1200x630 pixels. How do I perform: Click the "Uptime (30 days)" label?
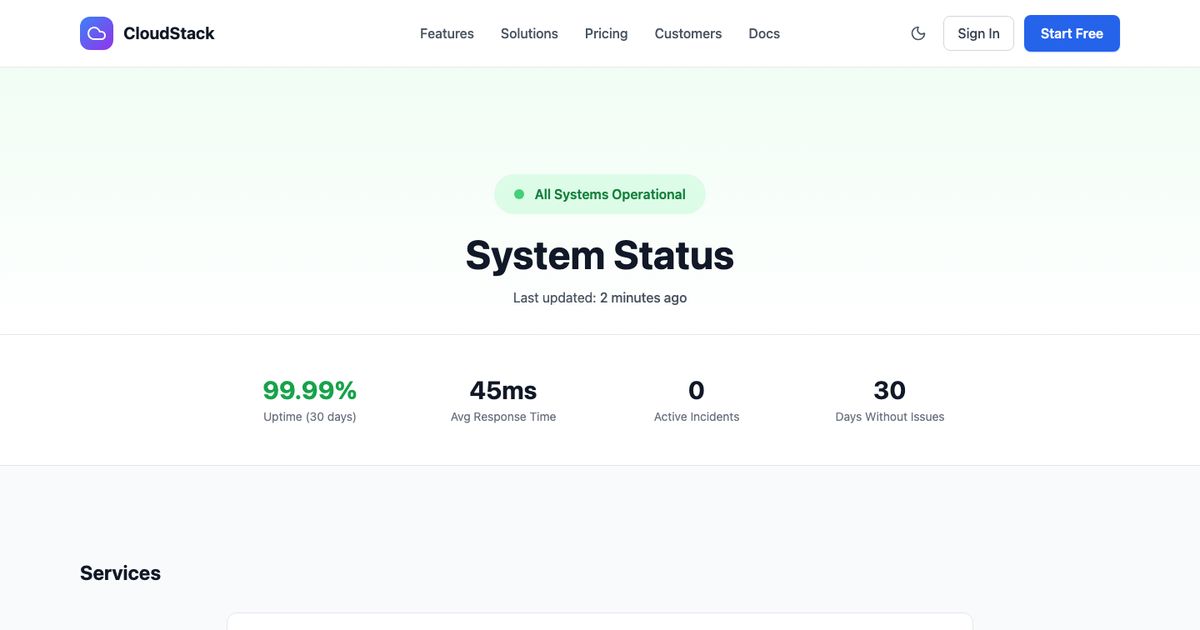click(310, 417)
